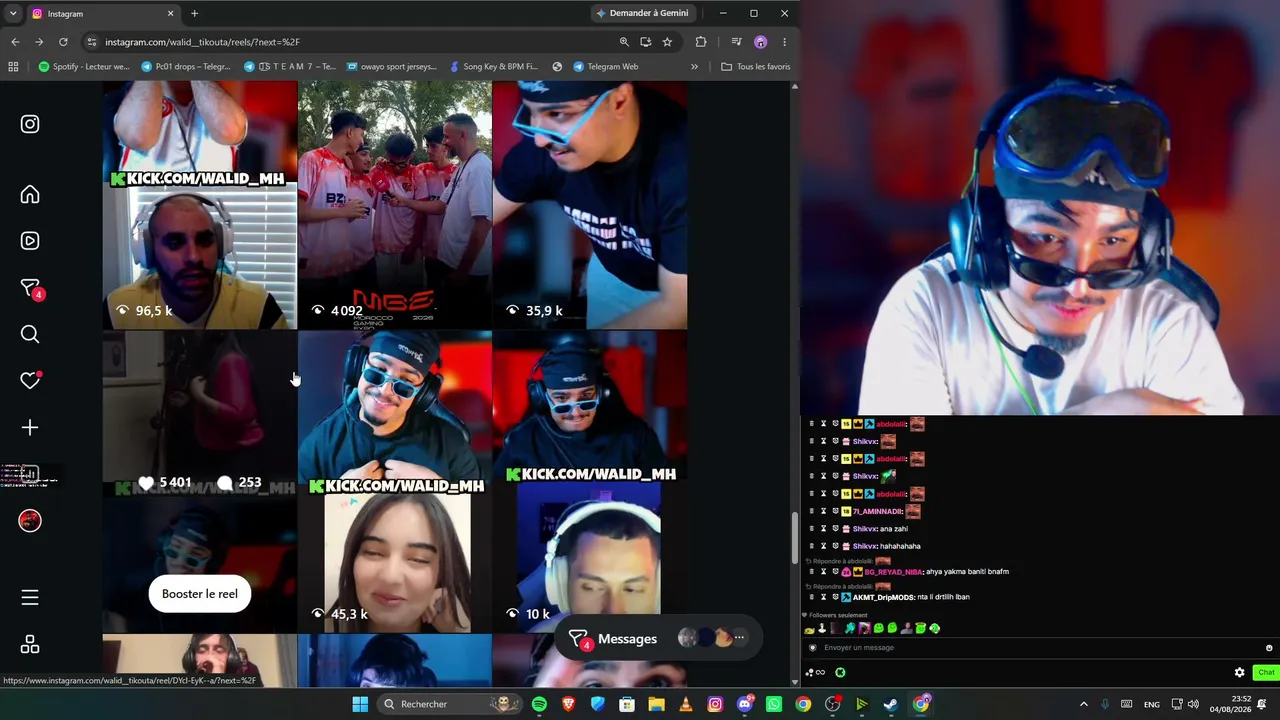The width and height of the screenshot is (1280, 720).
Task: Click the green Kick logo below chat input
Action: 840,673
